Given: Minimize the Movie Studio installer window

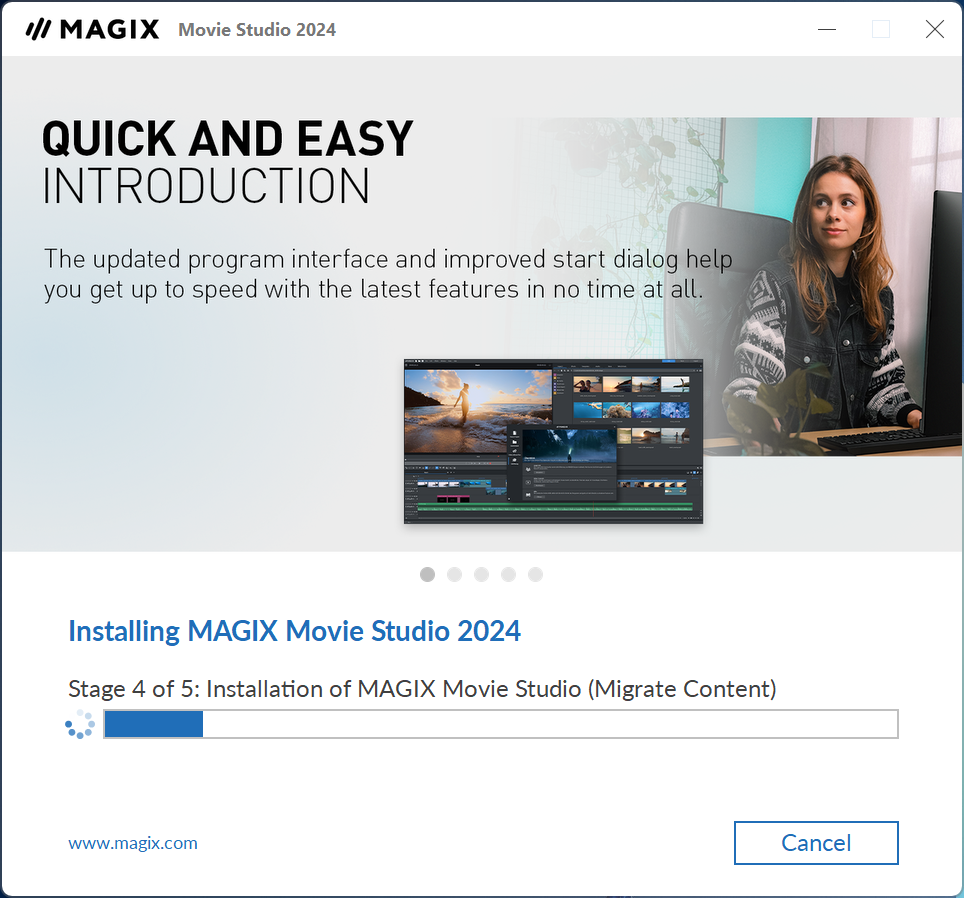Looking at the screenshot, I should 827,29.
